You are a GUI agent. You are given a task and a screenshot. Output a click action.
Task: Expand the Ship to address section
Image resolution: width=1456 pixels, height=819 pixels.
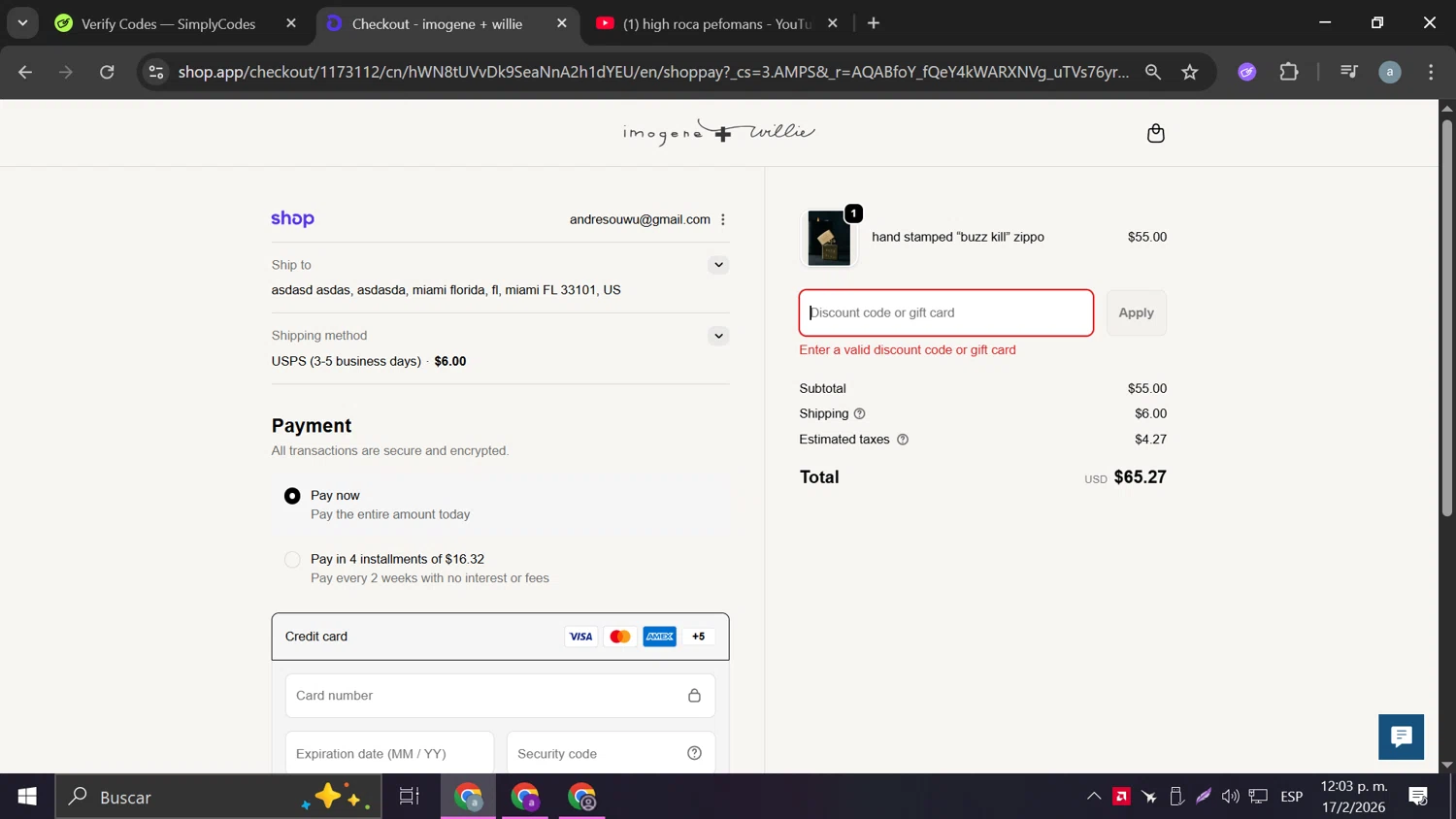[718, 265]
